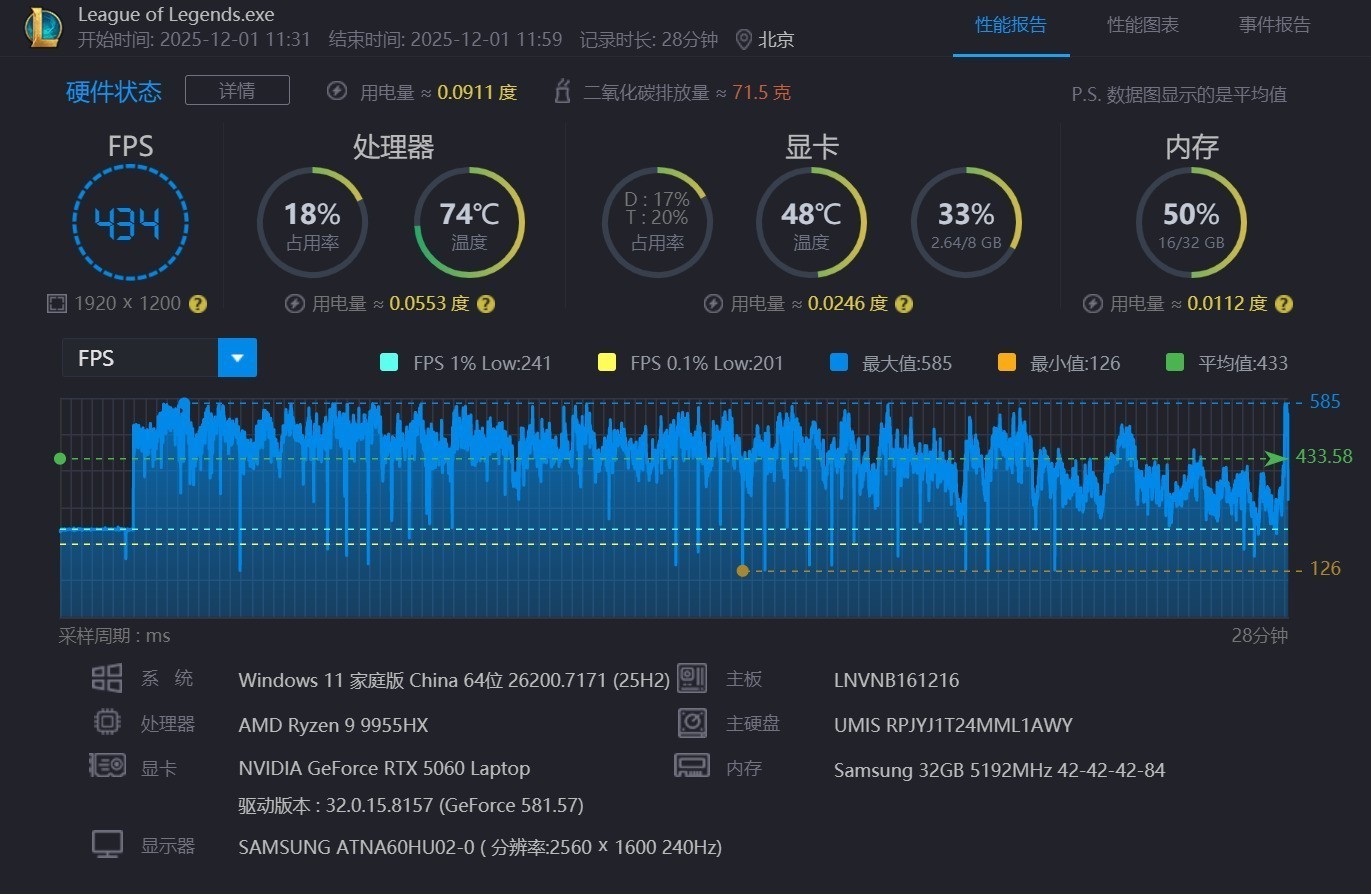The height and width of the screenshot is (894, 1371).
Task: Click the GPU icon beside 显卡 in specs list
Action: tap(107, 767)
